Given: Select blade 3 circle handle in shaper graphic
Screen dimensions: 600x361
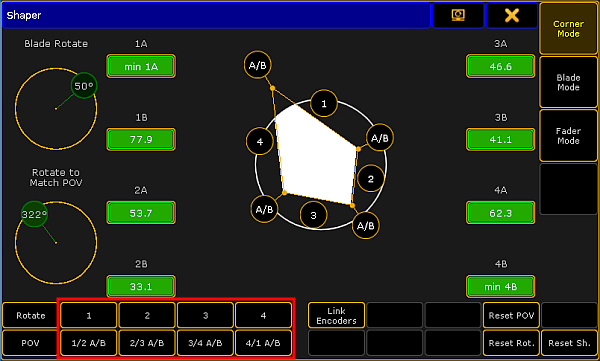Looking at the screenshot, I should tap(313, 215).
